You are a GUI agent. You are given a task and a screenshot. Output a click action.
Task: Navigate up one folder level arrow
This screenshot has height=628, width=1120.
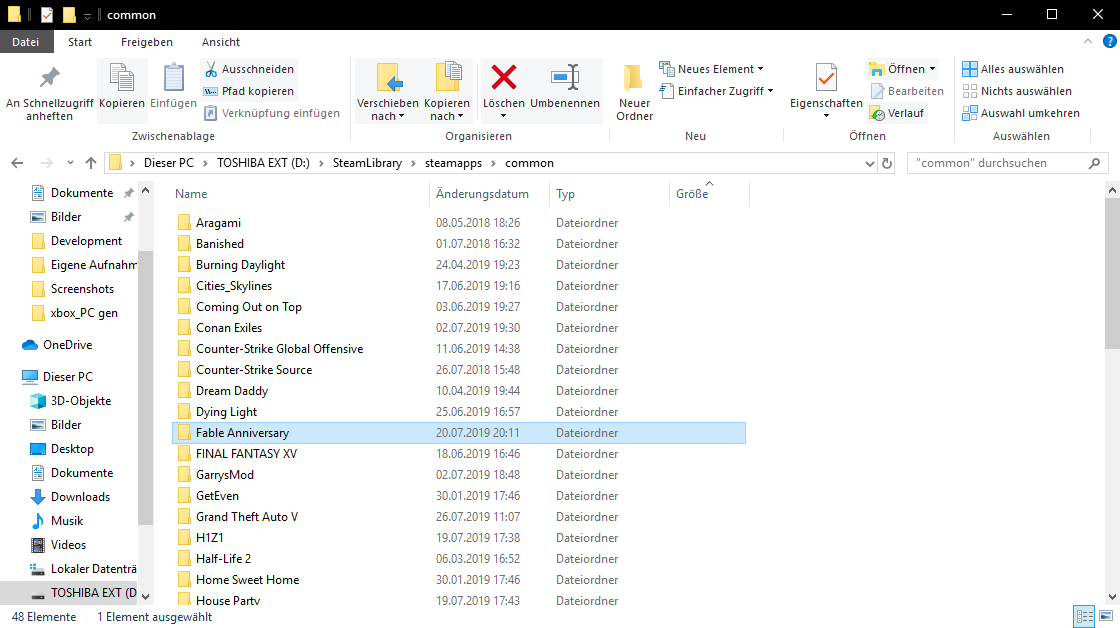click(91, 163)
